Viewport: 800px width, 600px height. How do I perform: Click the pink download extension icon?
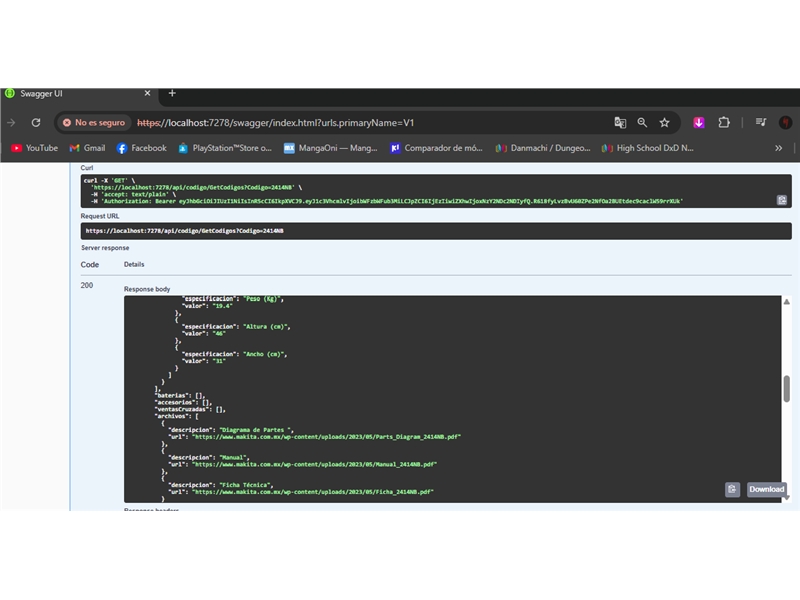coord(699,123)
